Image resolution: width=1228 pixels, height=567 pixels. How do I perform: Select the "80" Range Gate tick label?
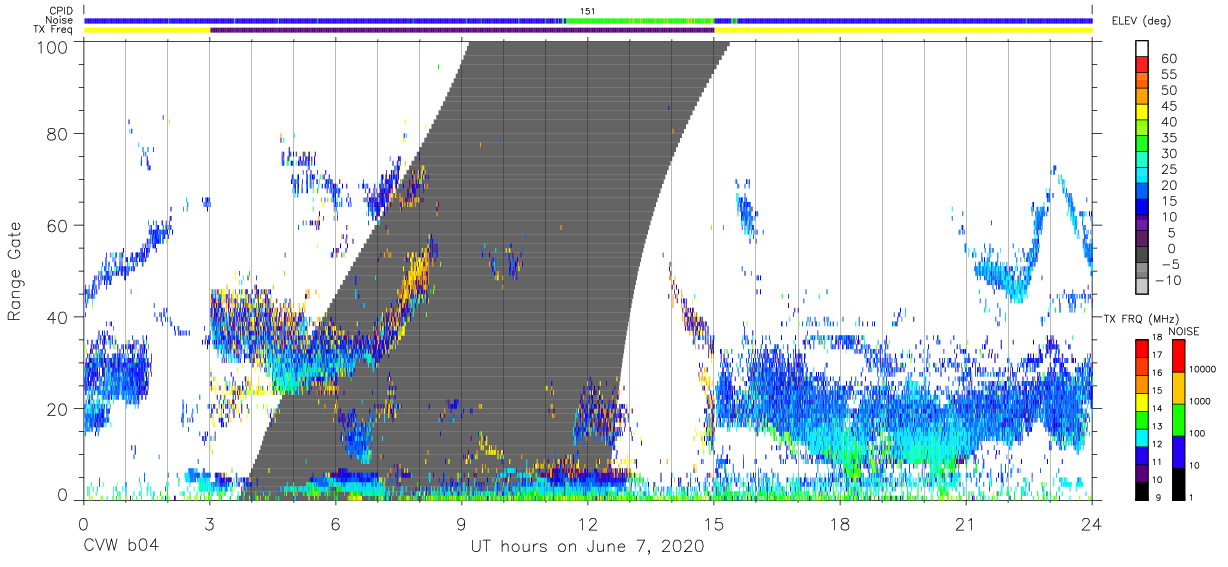coord(56,134)
